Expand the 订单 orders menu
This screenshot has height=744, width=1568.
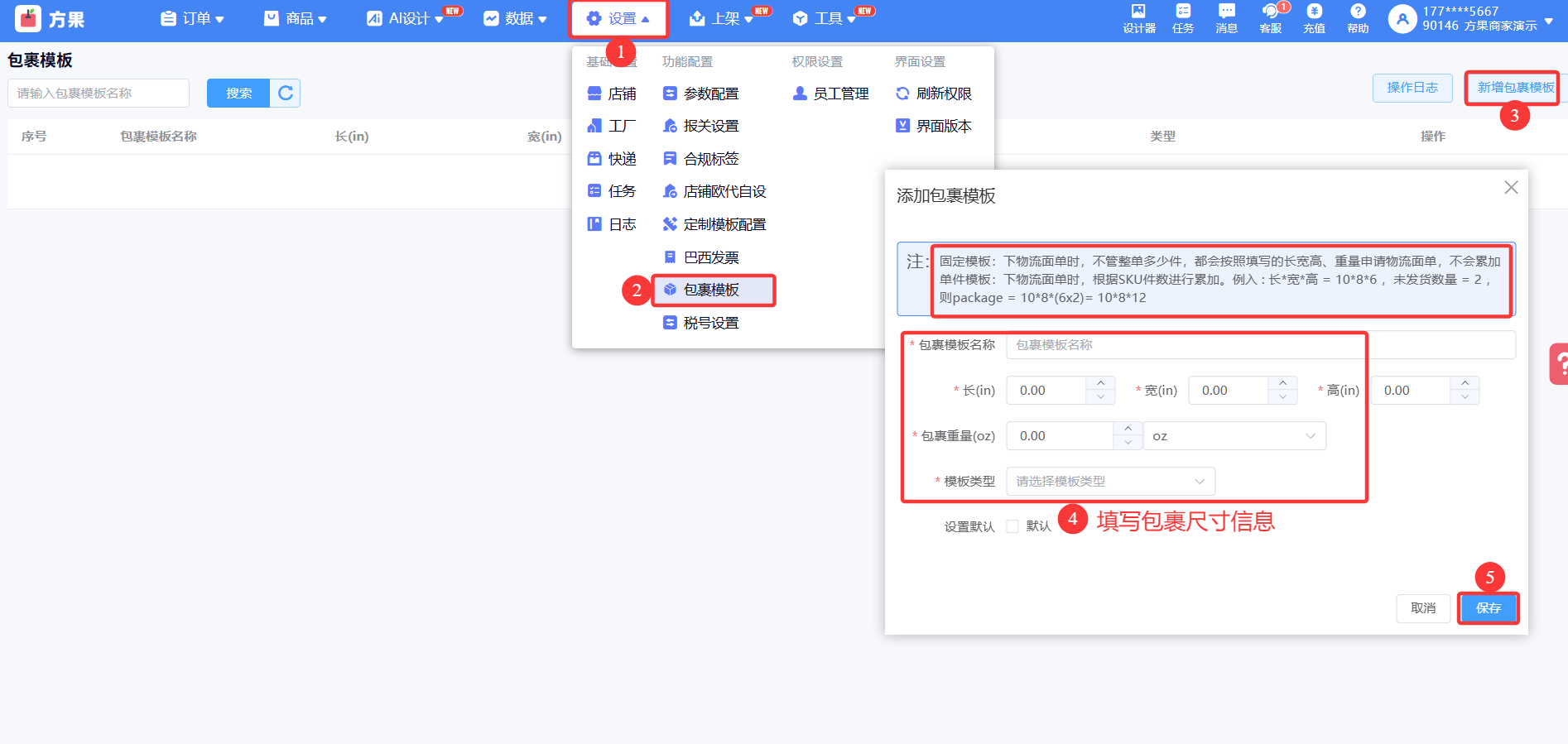pos(192,19)
